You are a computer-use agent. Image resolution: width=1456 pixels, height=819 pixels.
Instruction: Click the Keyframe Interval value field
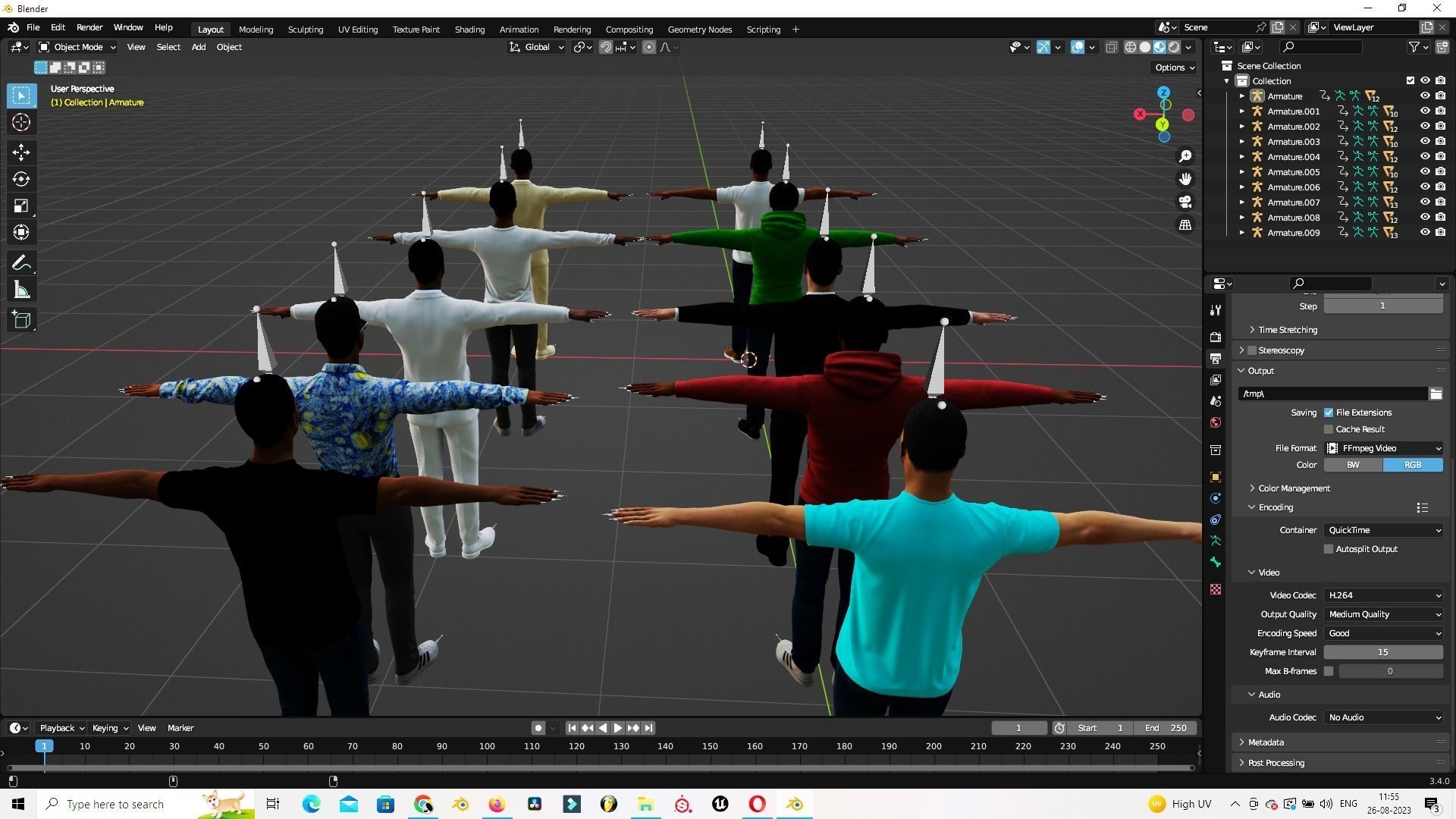click(x=1383, y=652)
